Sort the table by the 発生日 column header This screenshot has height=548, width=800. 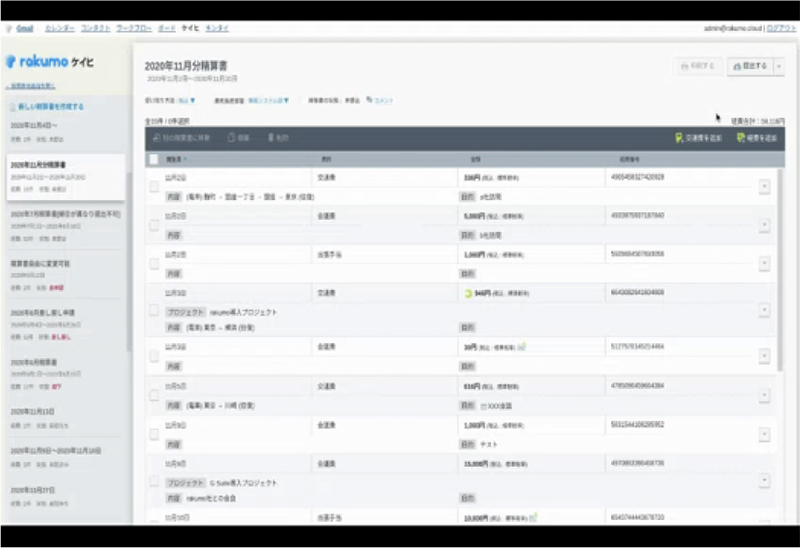pyautogui.click(x=176, y=159)
